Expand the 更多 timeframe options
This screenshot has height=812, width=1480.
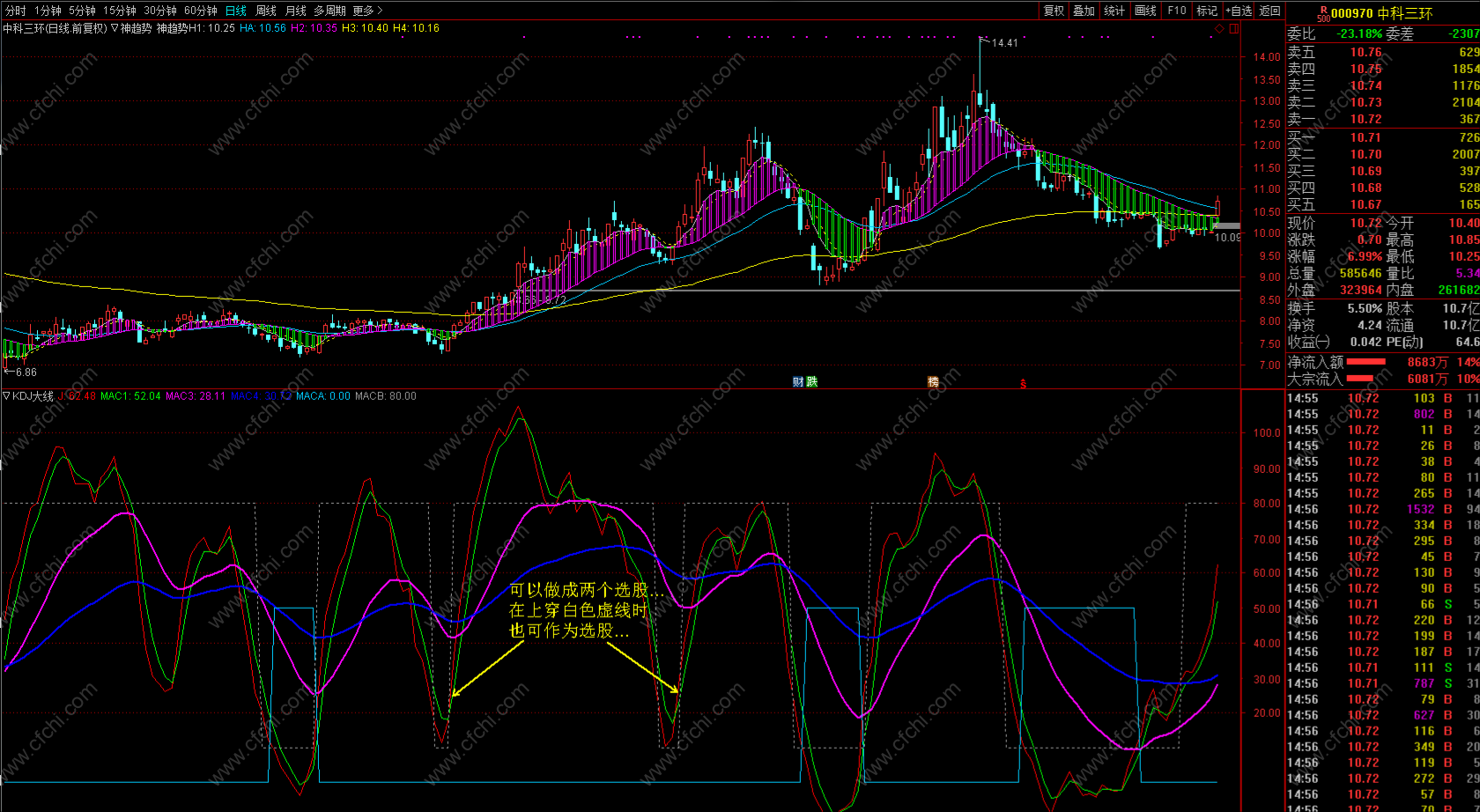(x=367, y=11)
